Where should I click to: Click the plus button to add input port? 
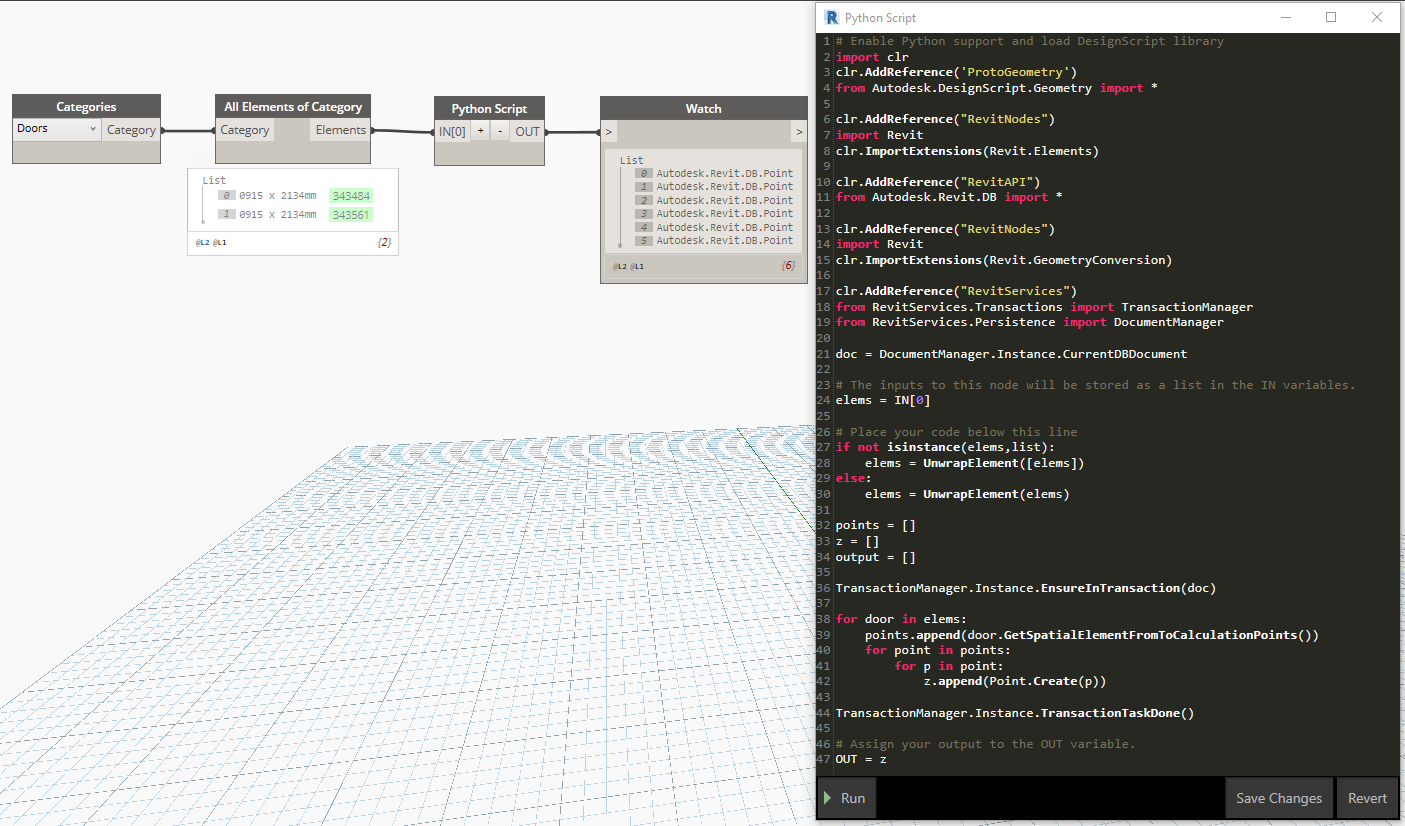(x=480, y=131)
